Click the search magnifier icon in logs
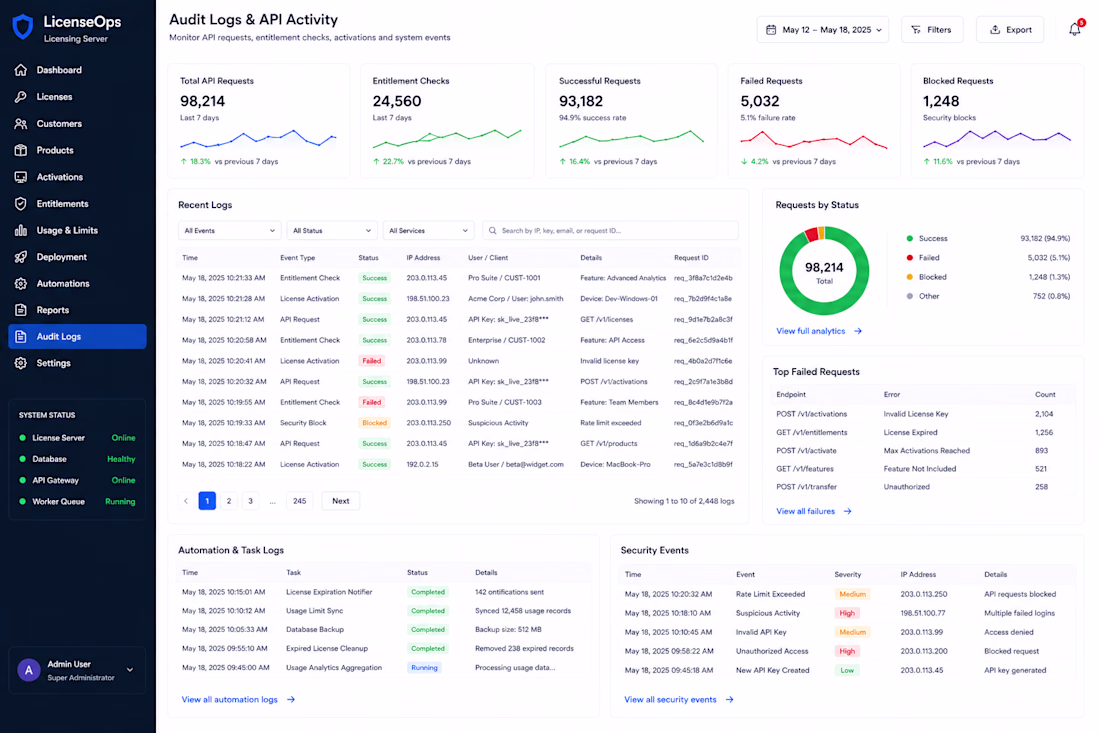The image size is (1100, 733). click(x=492, y=230)
